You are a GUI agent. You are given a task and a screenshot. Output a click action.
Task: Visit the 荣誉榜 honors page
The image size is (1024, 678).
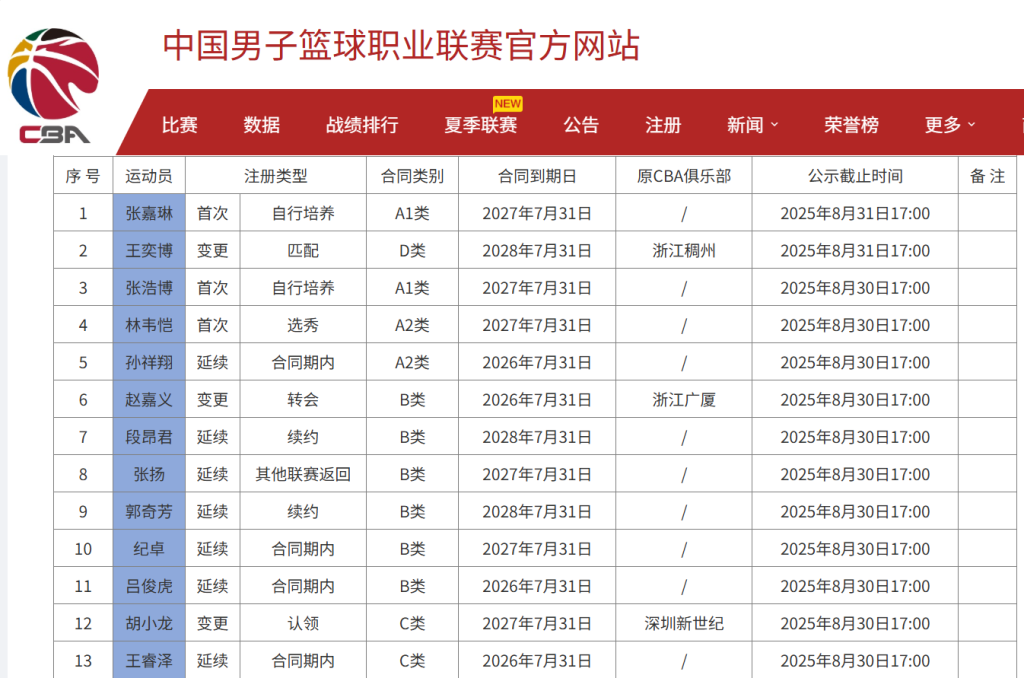(852, 125)
